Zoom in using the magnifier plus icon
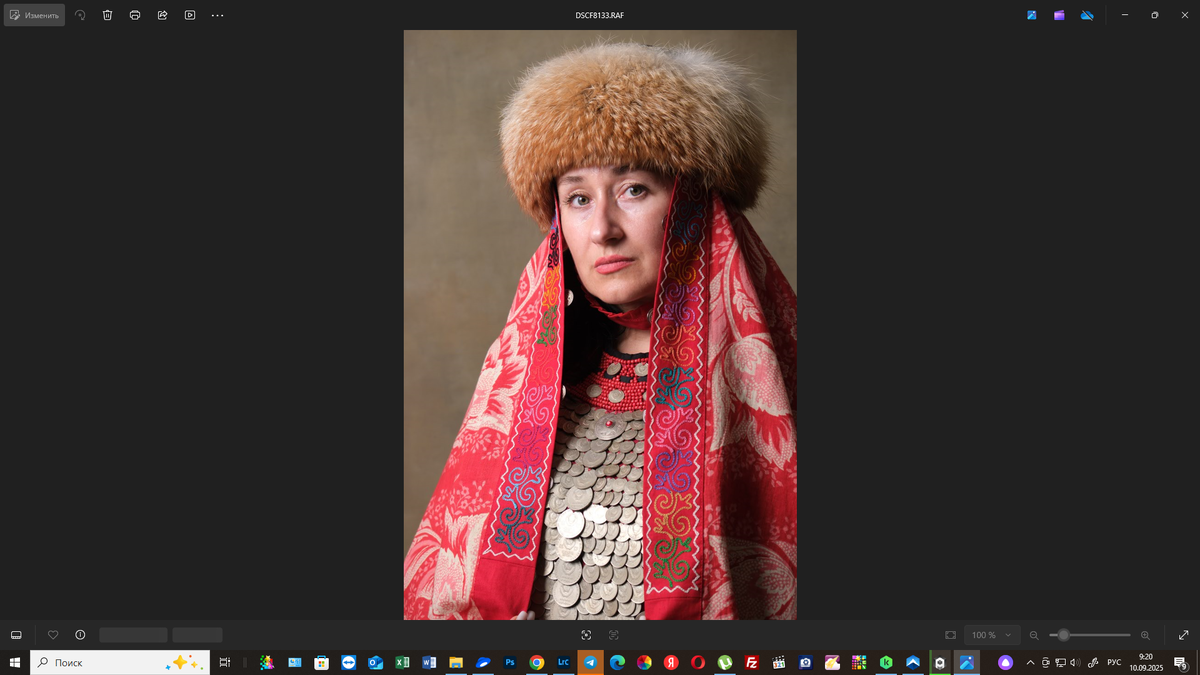The height and width of the screenshot is (675, 1200). coord(1144,634)
